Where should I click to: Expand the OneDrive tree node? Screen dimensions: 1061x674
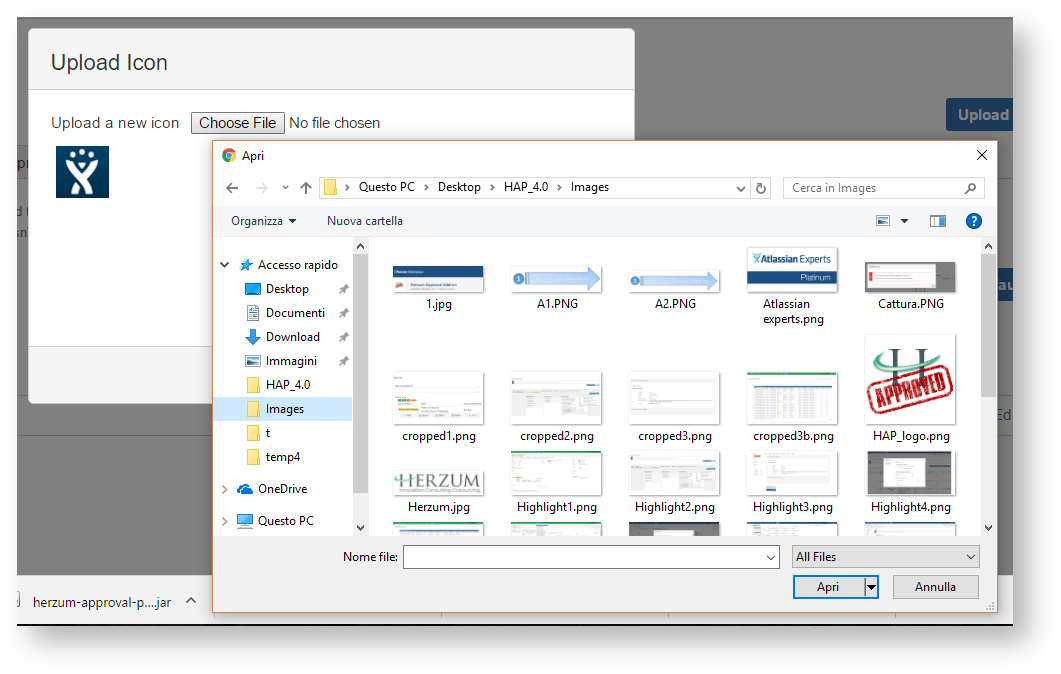(224, 489)
